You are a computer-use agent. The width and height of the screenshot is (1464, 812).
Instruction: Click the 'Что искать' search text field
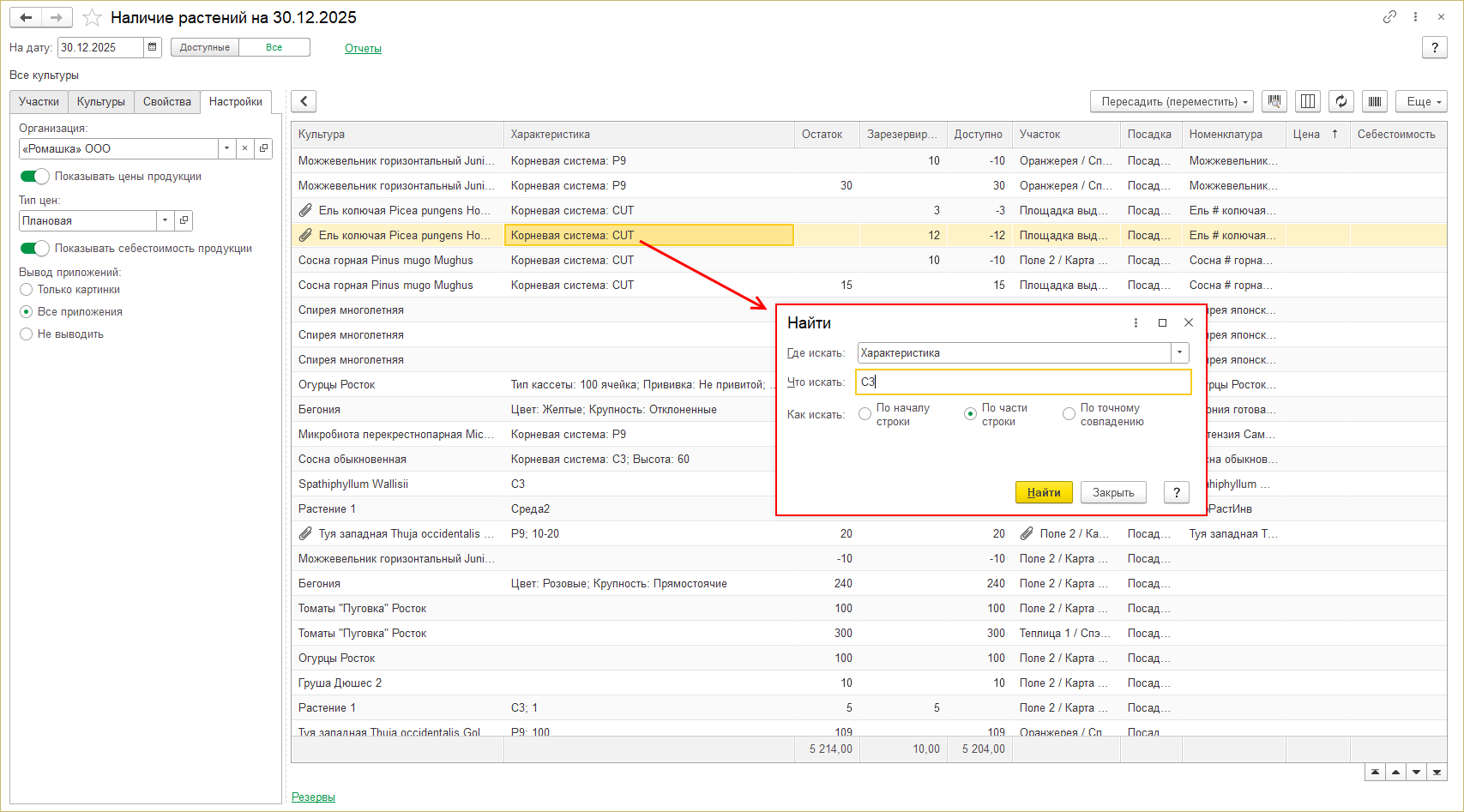[1022, 382]
